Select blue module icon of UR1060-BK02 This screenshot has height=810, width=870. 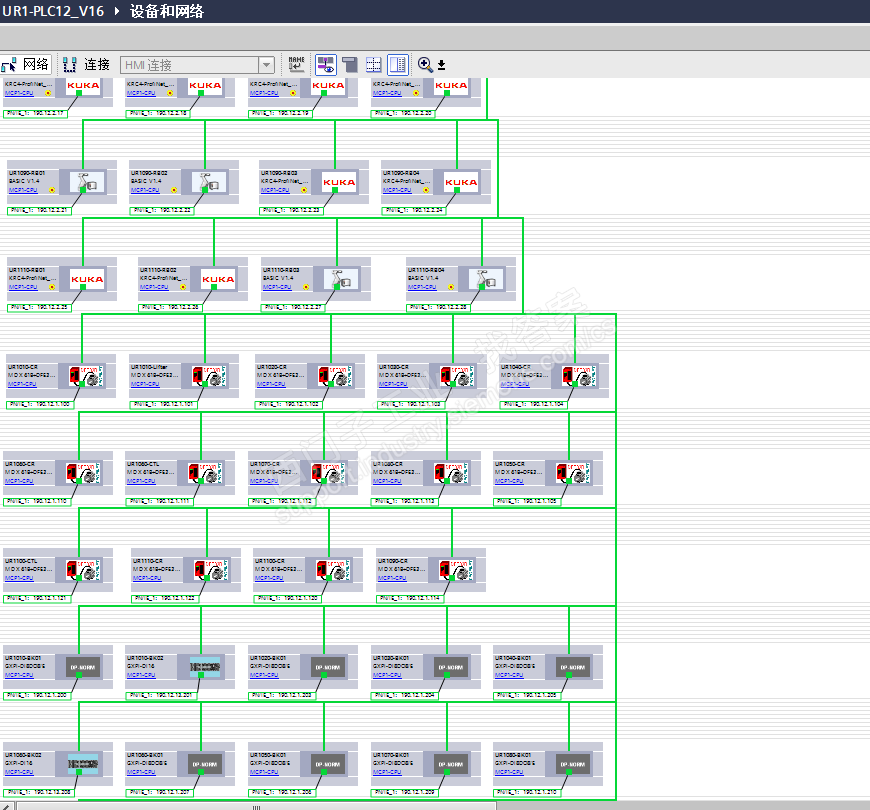click(83, 765)
